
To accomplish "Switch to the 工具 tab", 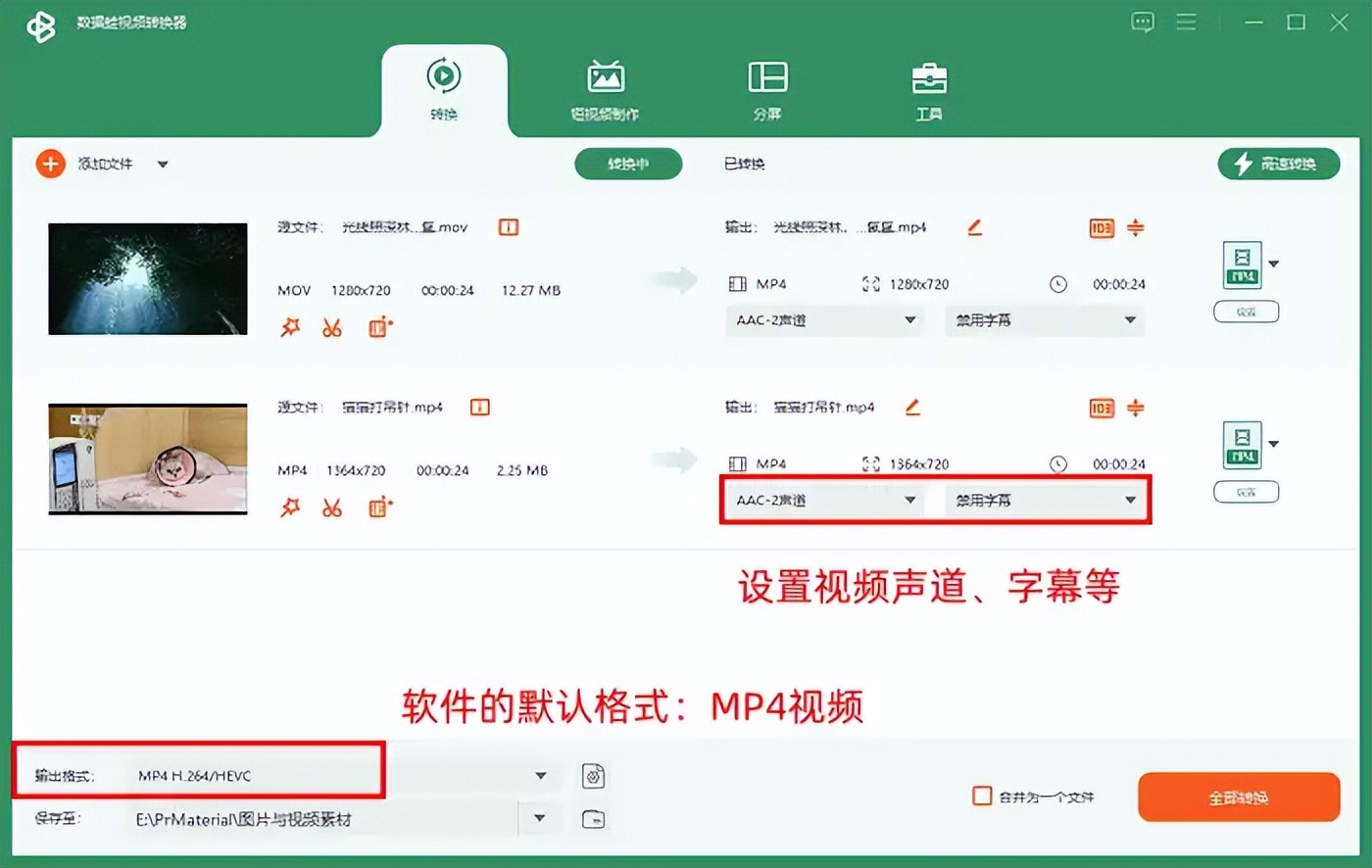I will coord(927,88).
